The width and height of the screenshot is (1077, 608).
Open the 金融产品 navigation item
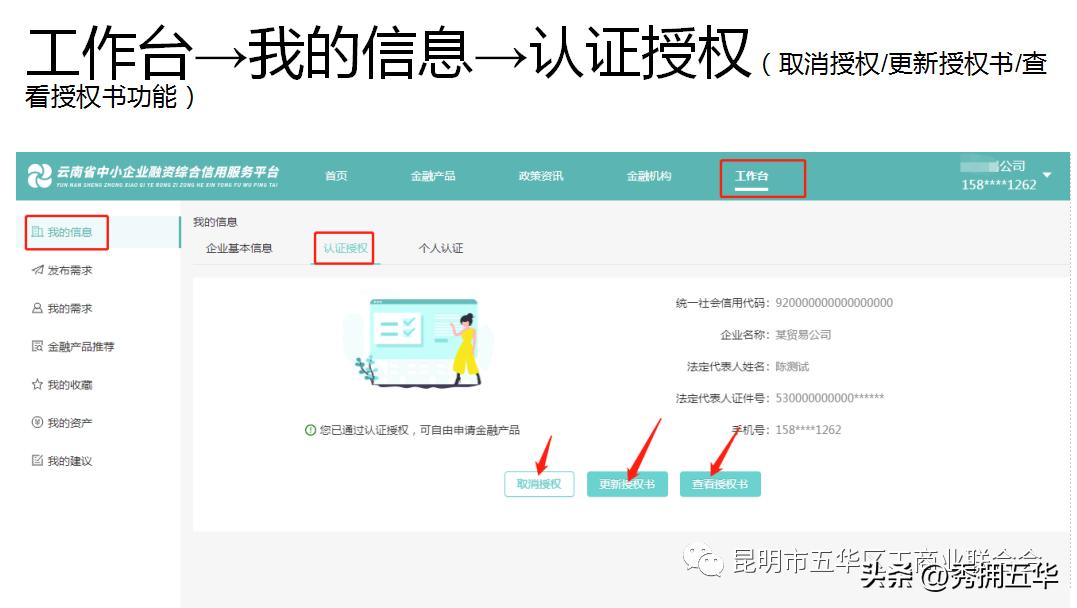click(x=432, y=175)
